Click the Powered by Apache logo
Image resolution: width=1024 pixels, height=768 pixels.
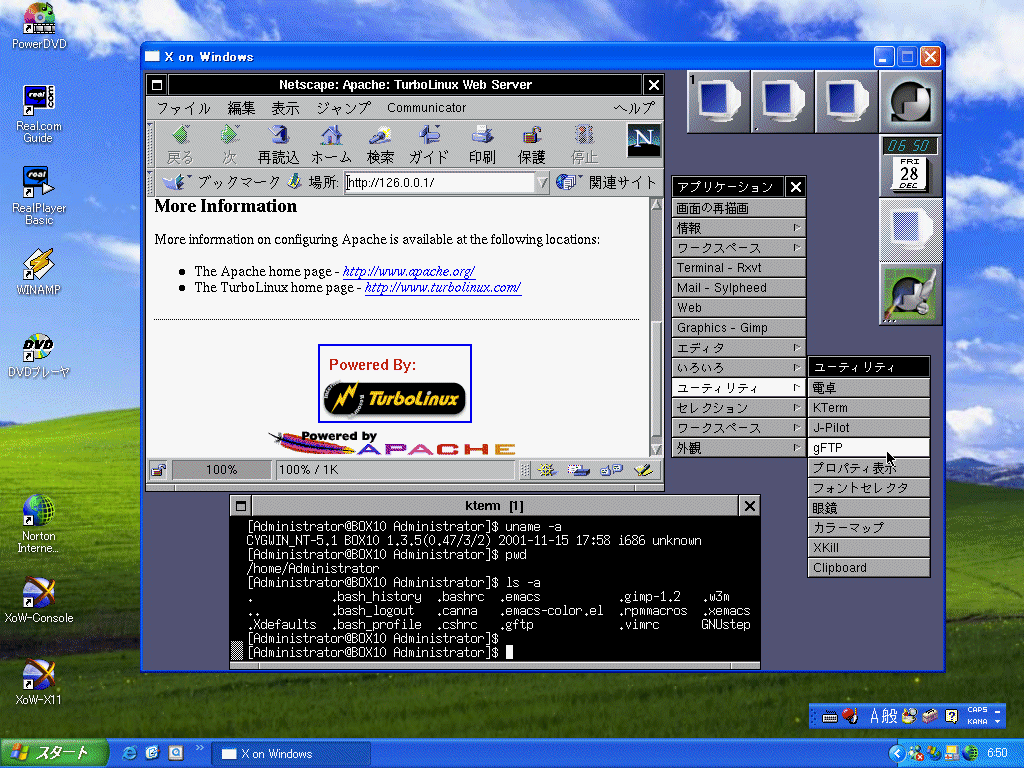tap(392, 443)
